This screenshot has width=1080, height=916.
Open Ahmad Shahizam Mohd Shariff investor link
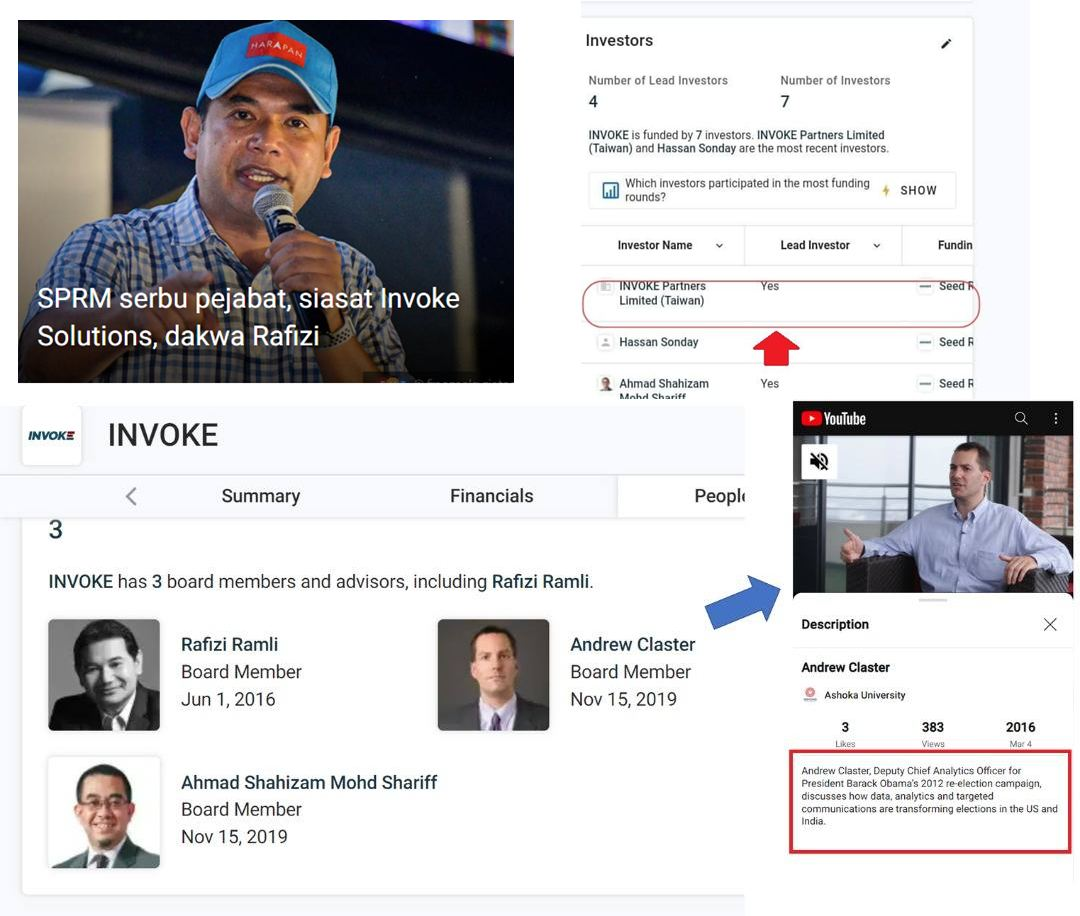pyautogui.click(x=664, y=389)
